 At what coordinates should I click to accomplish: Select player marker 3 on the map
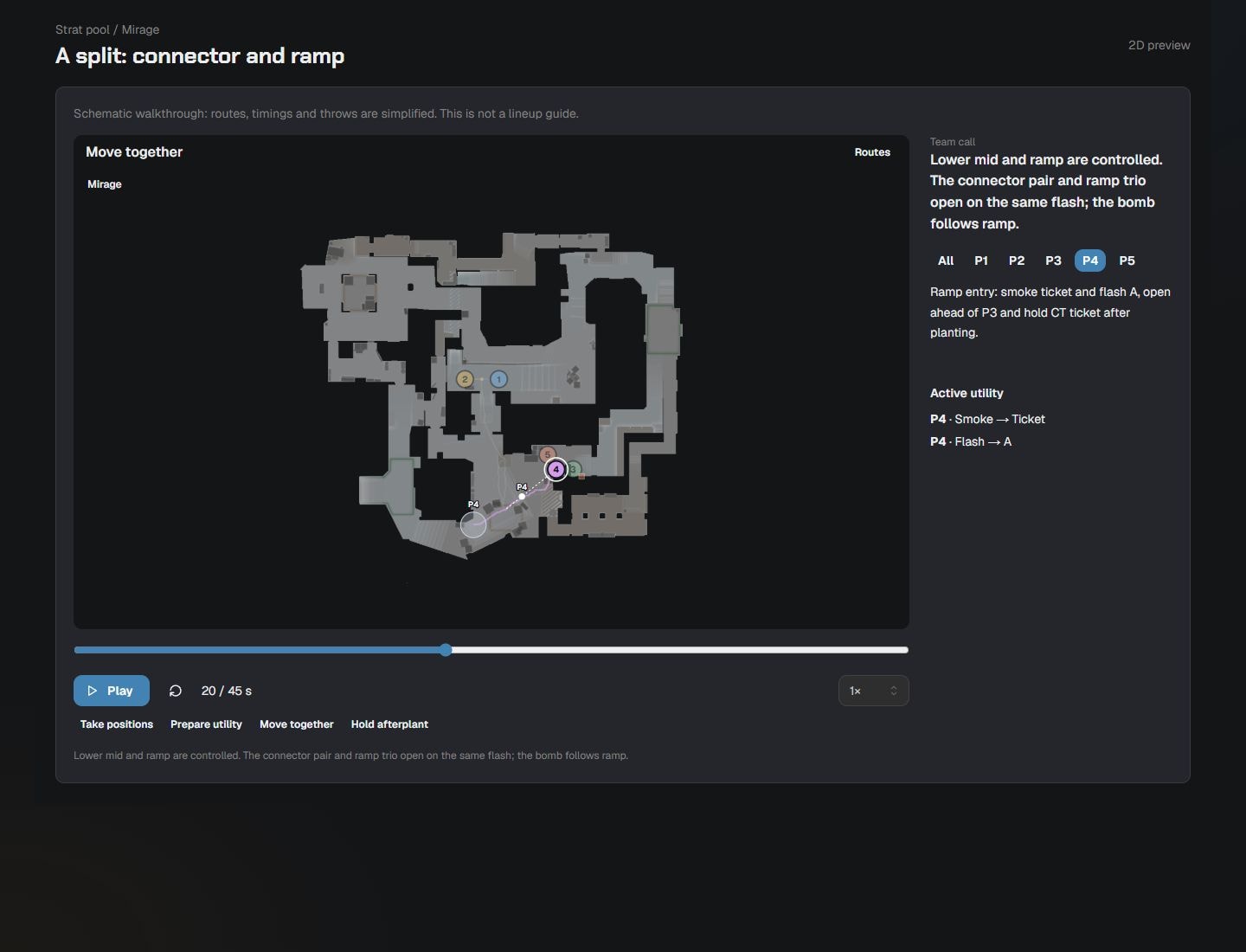point(573,469)
